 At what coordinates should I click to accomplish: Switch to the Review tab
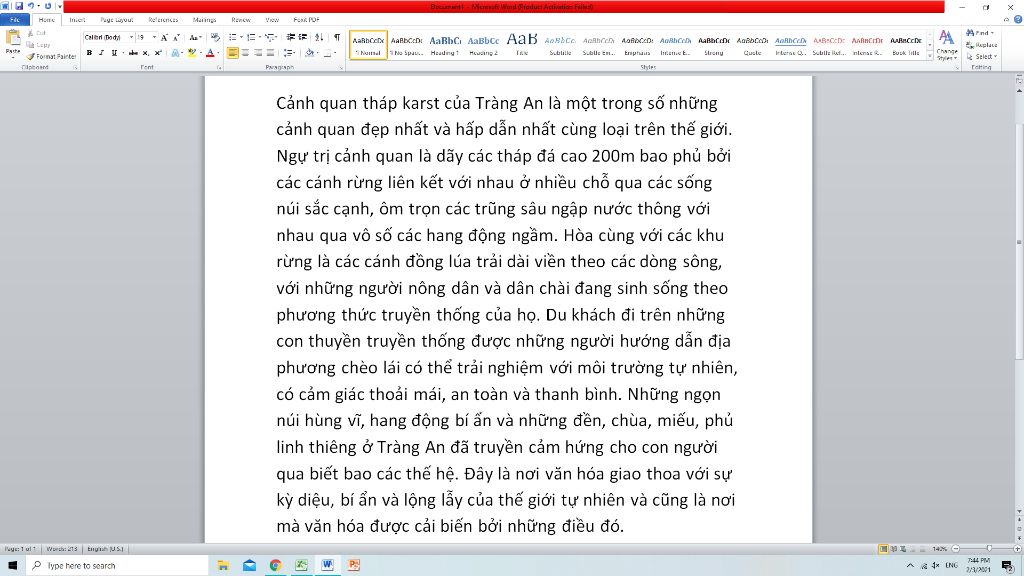point(240,20)
